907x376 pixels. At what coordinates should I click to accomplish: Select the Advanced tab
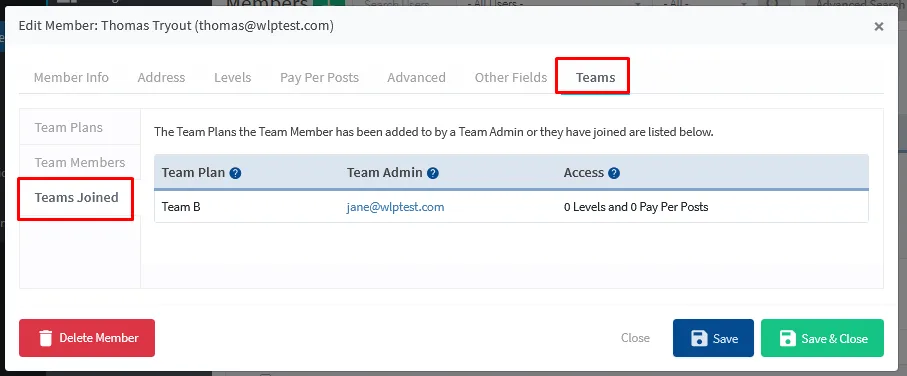(x=416, y=78)
